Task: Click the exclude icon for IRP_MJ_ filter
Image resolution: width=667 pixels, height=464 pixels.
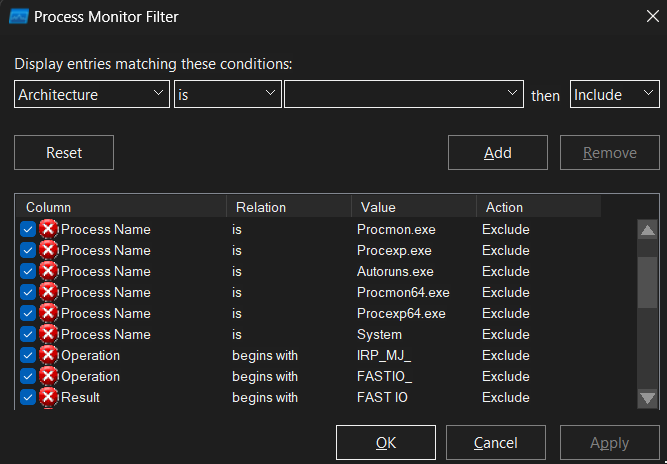Action: coord(48,355)
